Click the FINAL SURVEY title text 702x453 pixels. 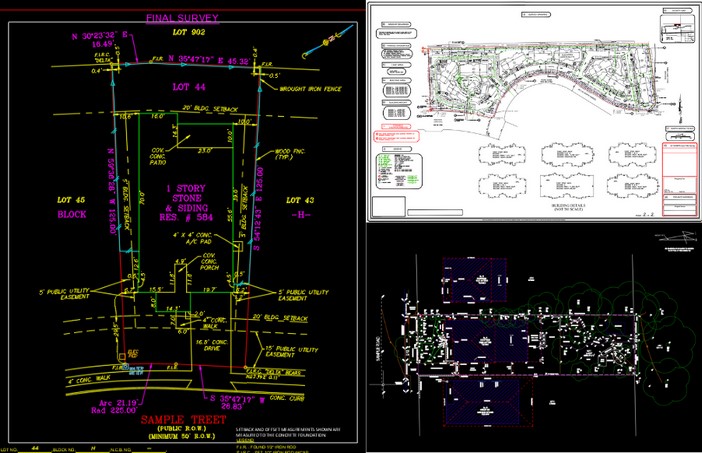[x=182, y=18]
